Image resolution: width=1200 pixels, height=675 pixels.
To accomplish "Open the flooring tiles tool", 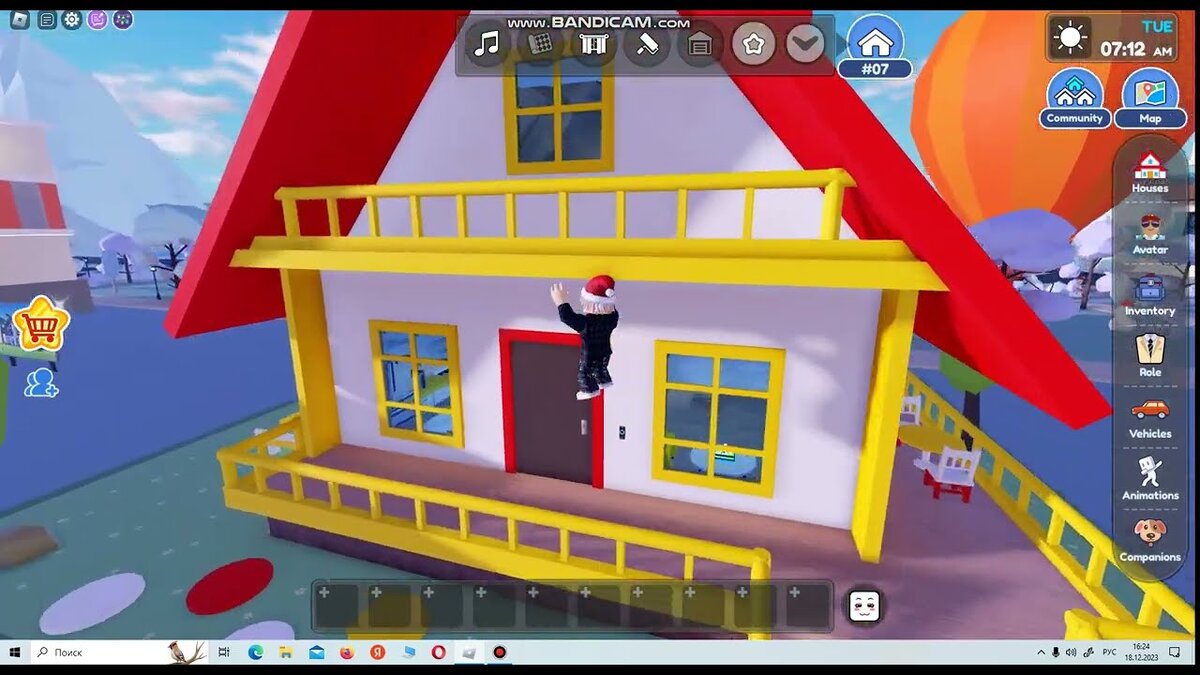I will tap(540, 44).
